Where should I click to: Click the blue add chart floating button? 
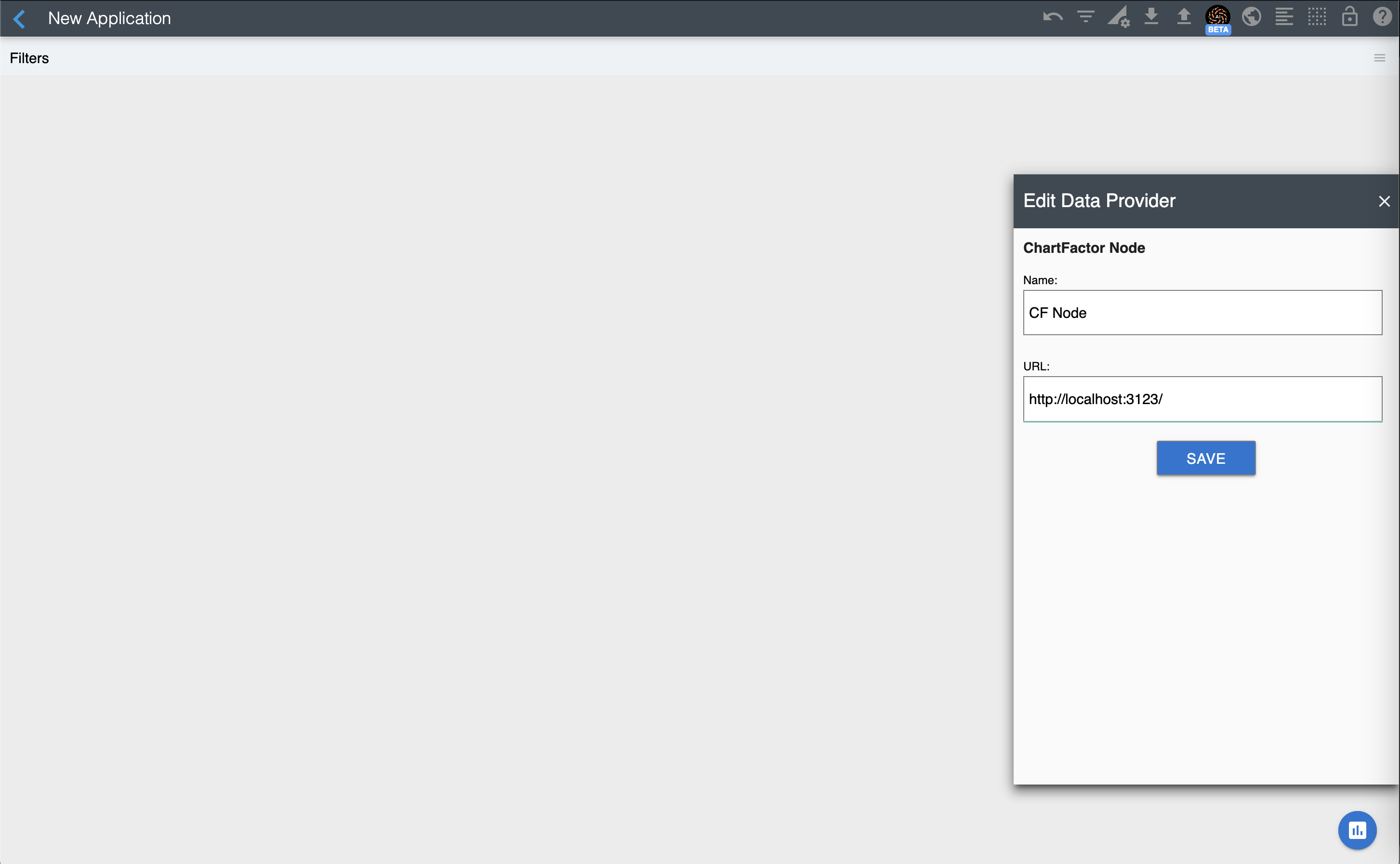1357,830
